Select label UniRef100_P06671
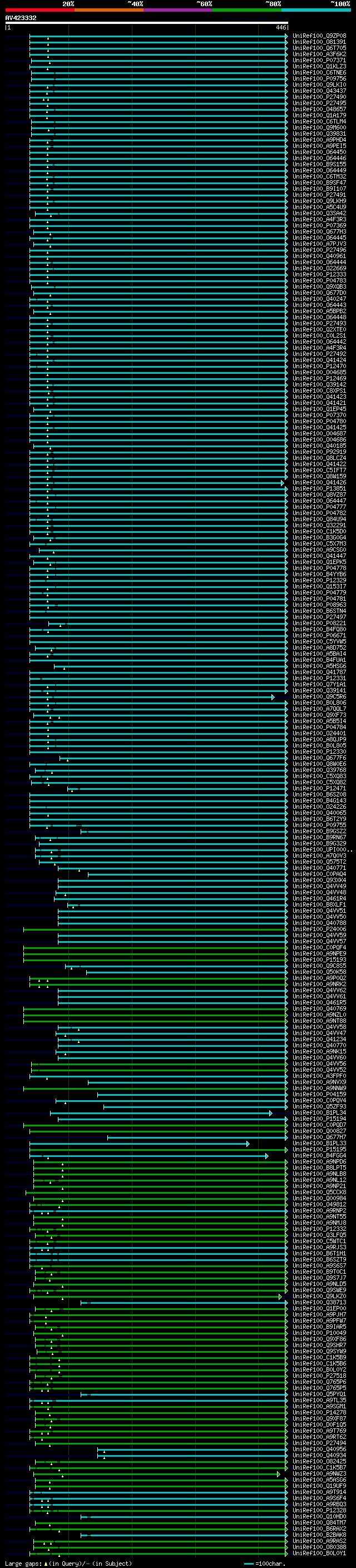356x1568 pixels. (x=319, y=635)
